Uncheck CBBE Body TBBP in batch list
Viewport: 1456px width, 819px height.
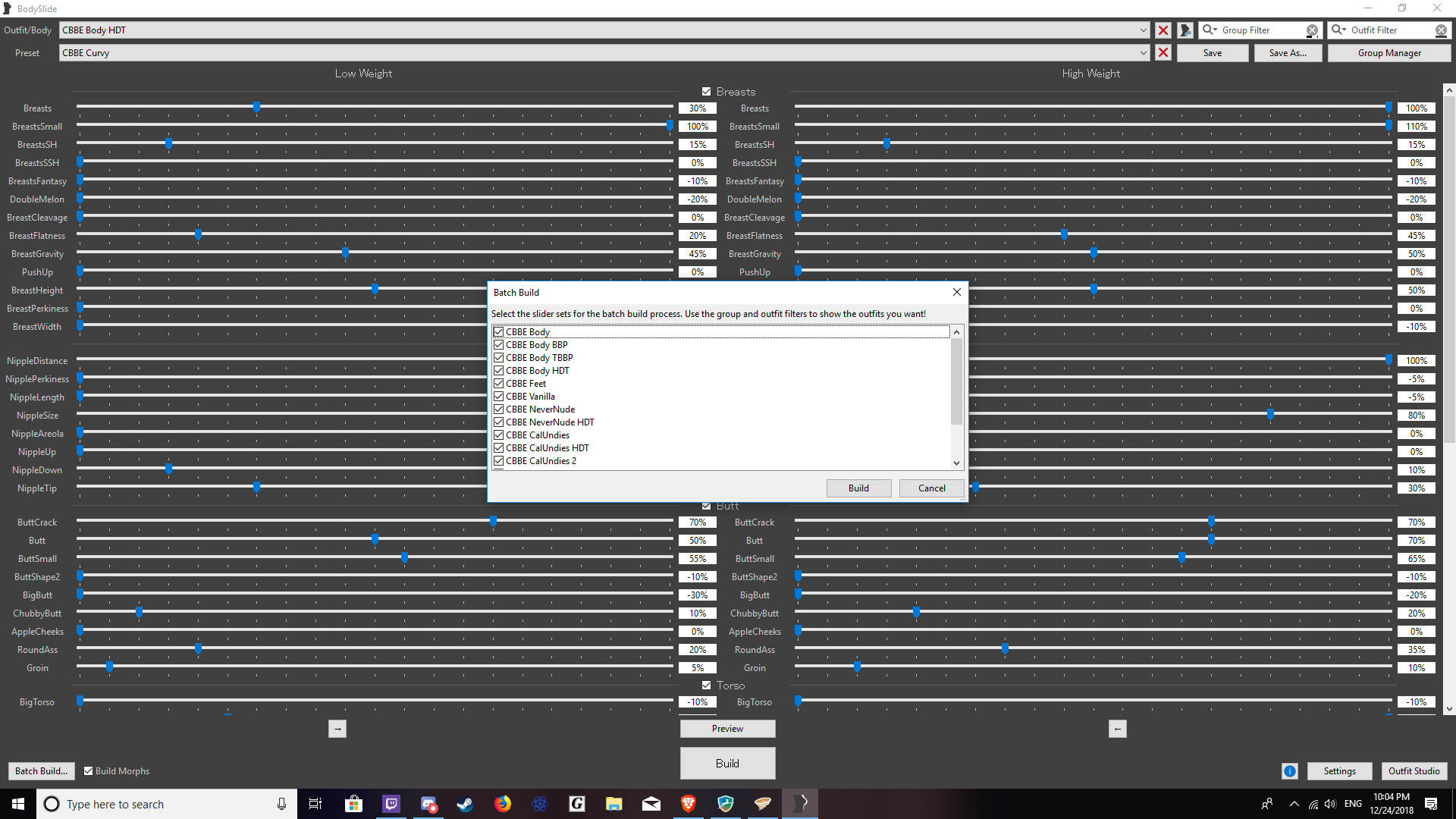click(x=499, y=358)
